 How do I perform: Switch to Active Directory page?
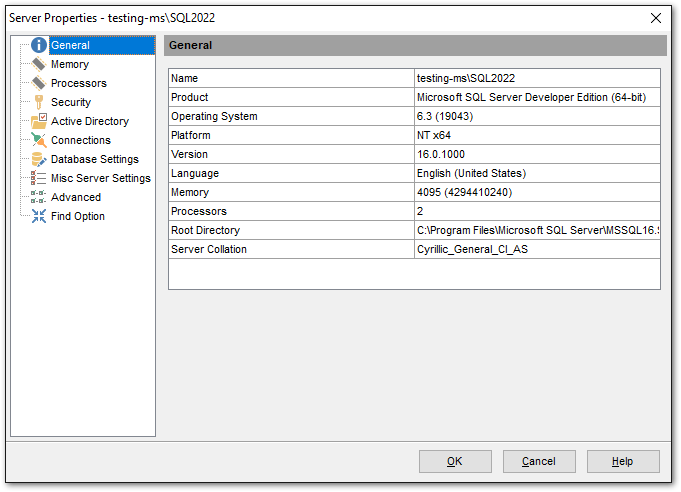90,121
